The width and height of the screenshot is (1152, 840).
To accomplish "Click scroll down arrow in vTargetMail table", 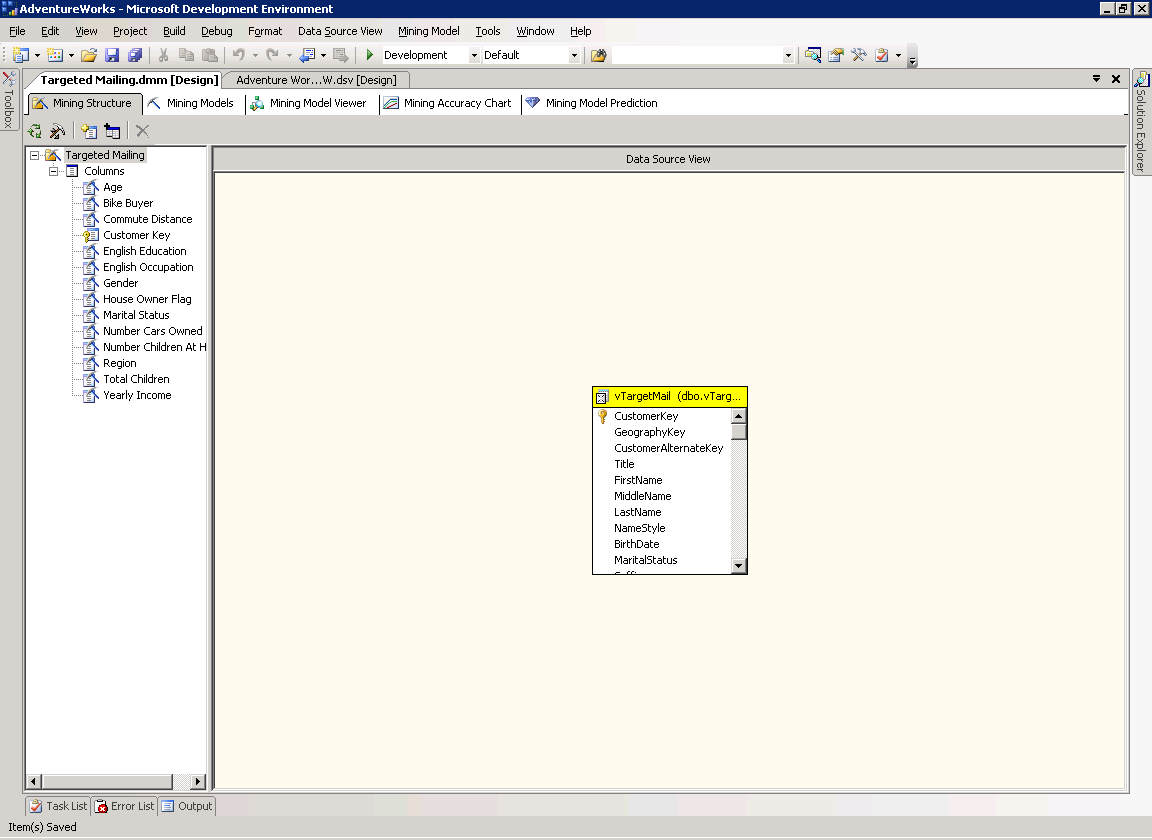I will [x=739, y=566].
